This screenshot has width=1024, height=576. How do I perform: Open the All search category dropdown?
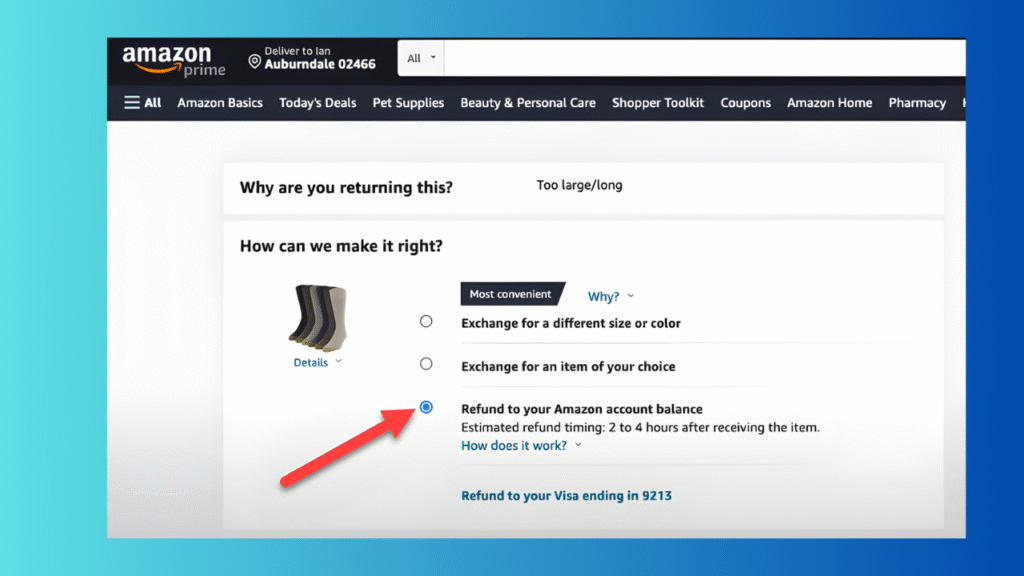pyautogui.click(x=421, y=58)
